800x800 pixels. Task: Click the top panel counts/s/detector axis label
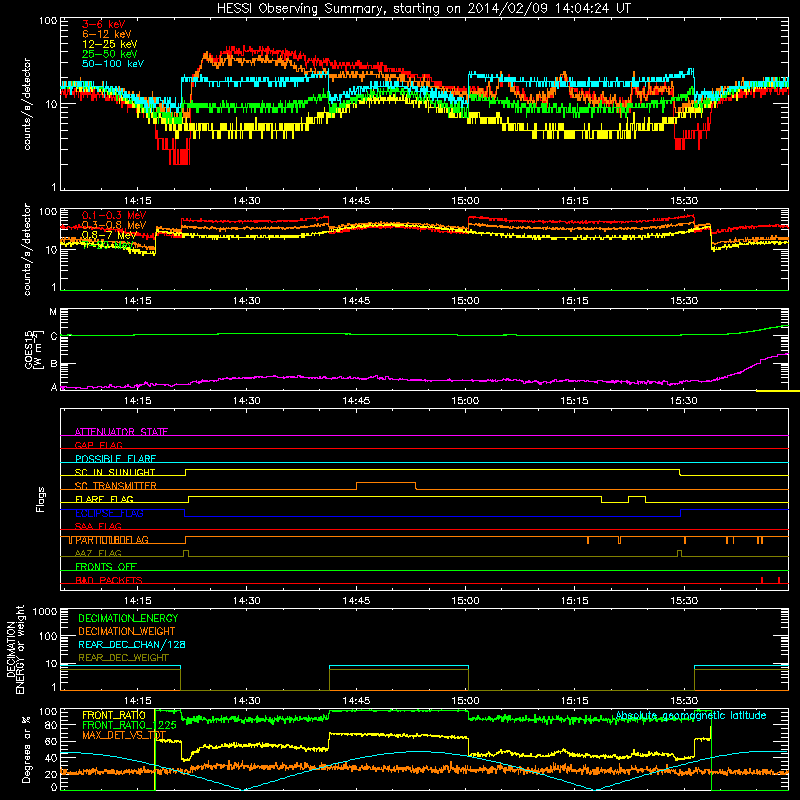[x=27, y=104]
